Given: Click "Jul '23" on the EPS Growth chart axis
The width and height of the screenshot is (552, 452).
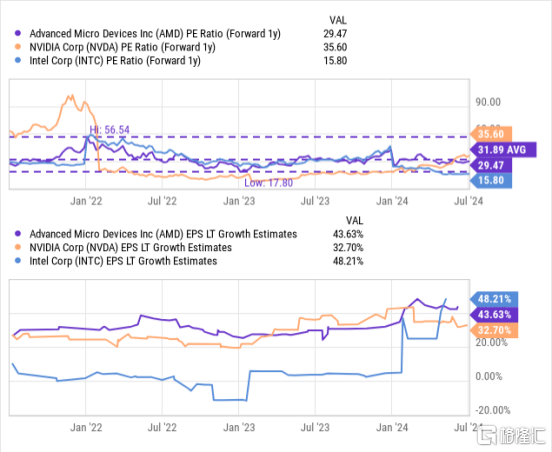Looking at the screenshot, I should click(315, 427).
